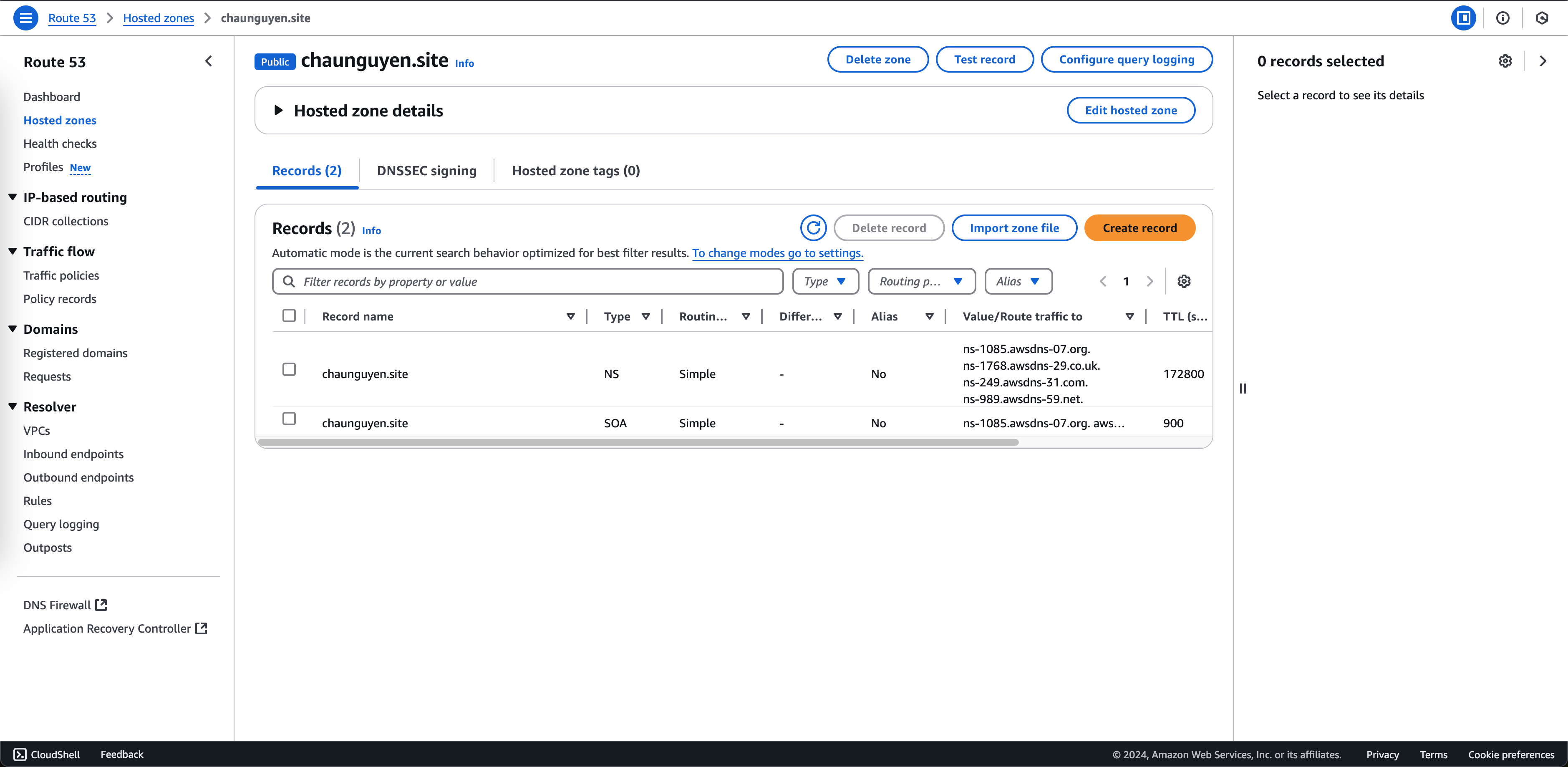
Task: Collapse Domains section
Action: tap(12, 329)
